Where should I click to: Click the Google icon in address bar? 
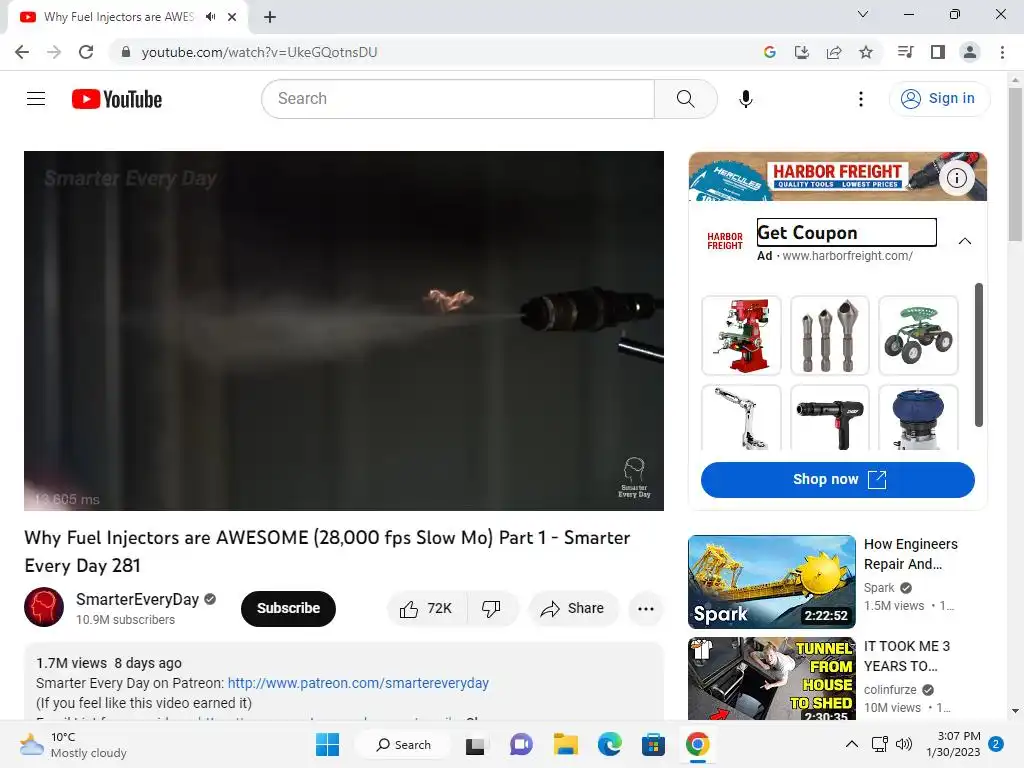click(769, 52)
